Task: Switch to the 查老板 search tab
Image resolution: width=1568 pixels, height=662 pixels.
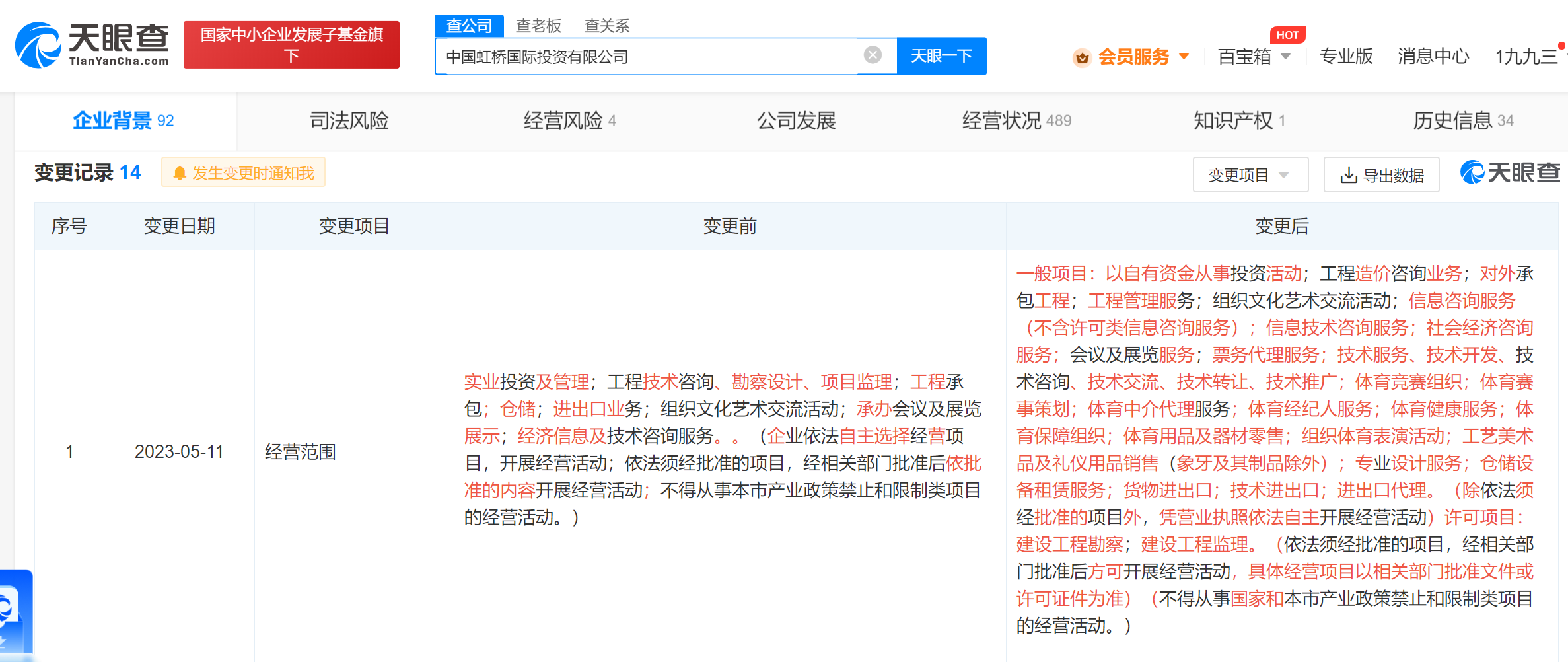Action: click(538, 26)
